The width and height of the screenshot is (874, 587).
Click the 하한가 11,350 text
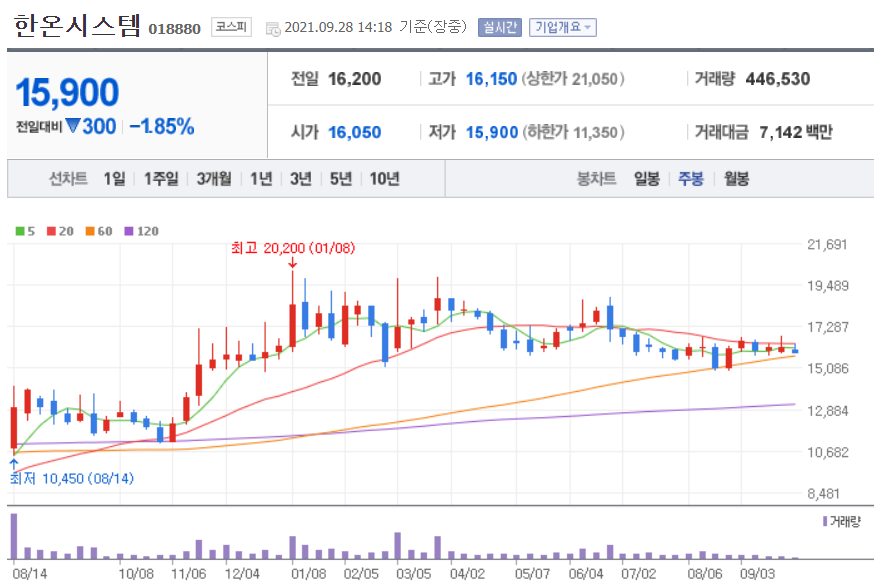click(x=573, y=133)
